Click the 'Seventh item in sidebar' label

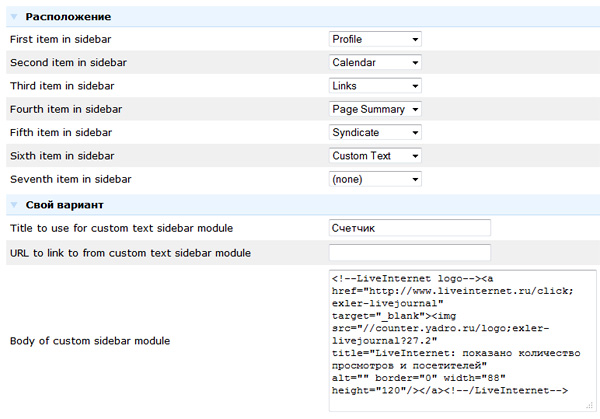pos(69,180)
